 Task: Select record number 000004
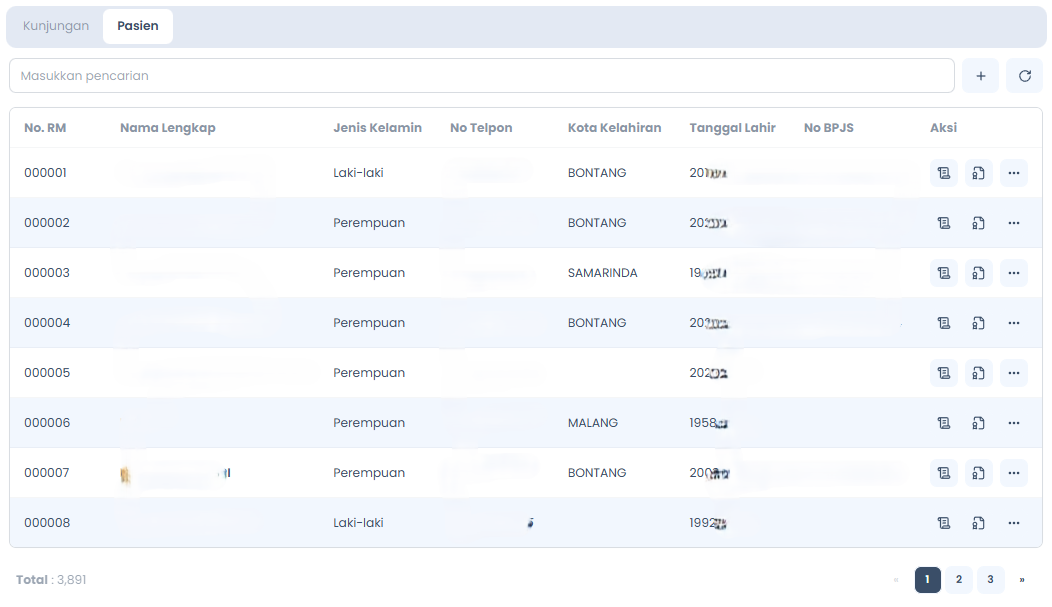point(47,323)
